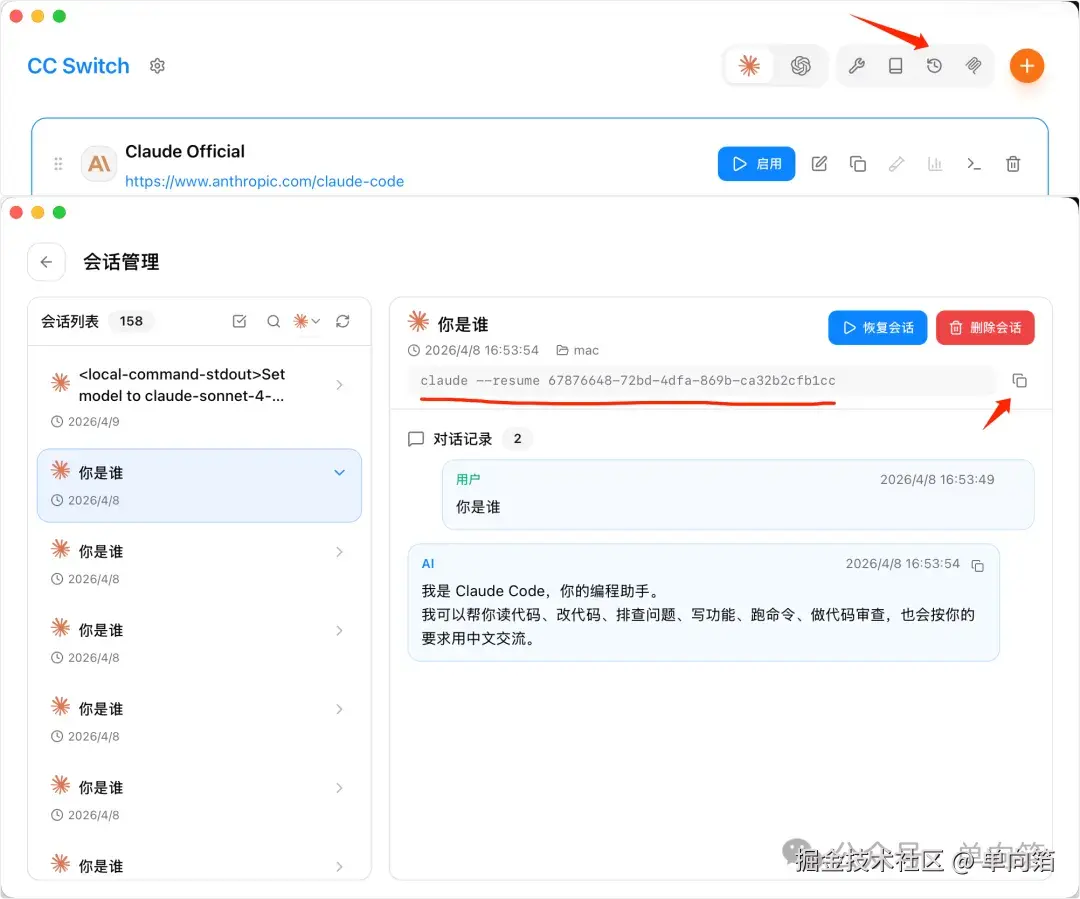The image size is (1080, 899).
Task: Duplicate Claude Official provider
Action: (858, 164)
